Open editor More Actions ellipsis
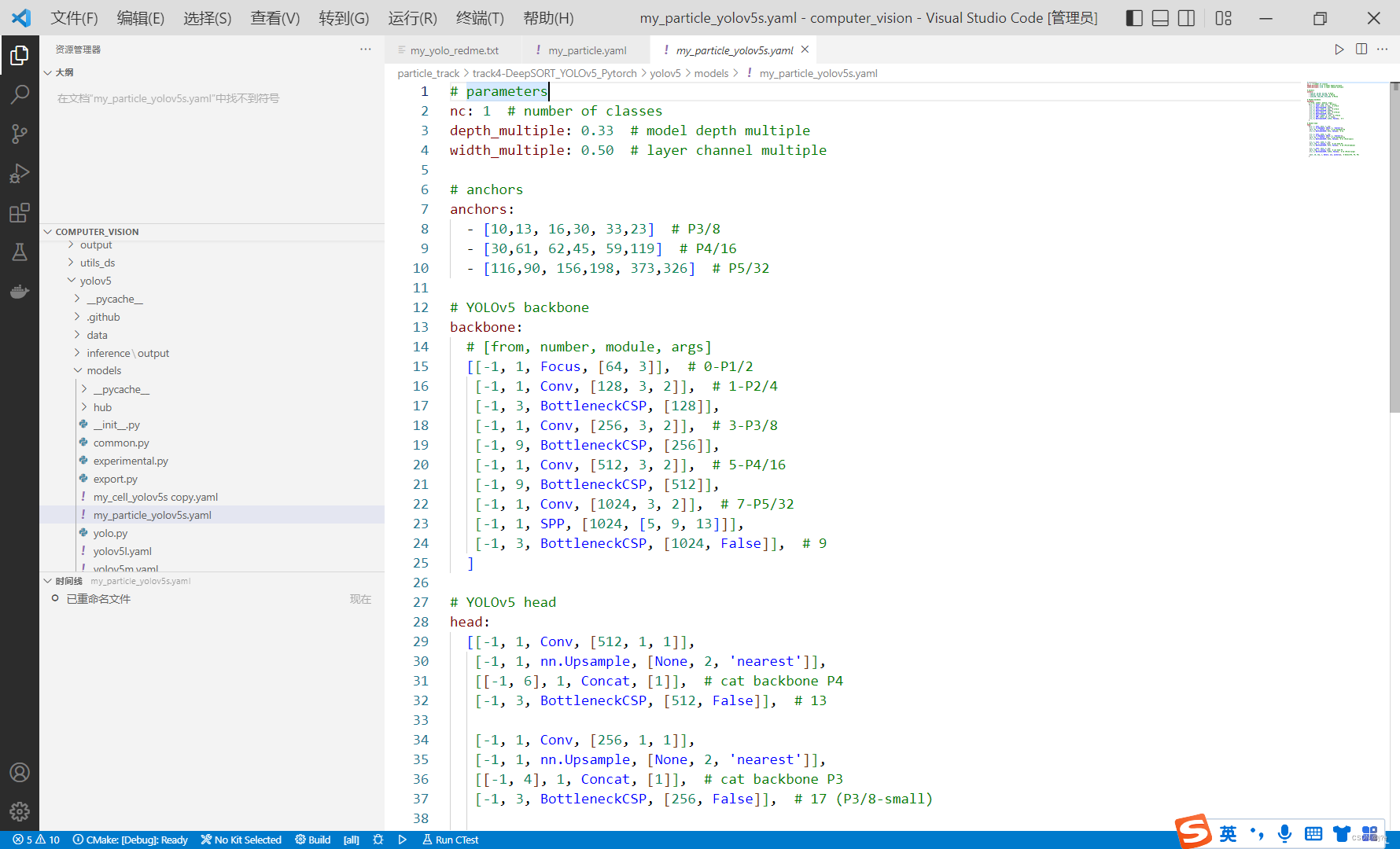1400x849 pixels. 1383,50
